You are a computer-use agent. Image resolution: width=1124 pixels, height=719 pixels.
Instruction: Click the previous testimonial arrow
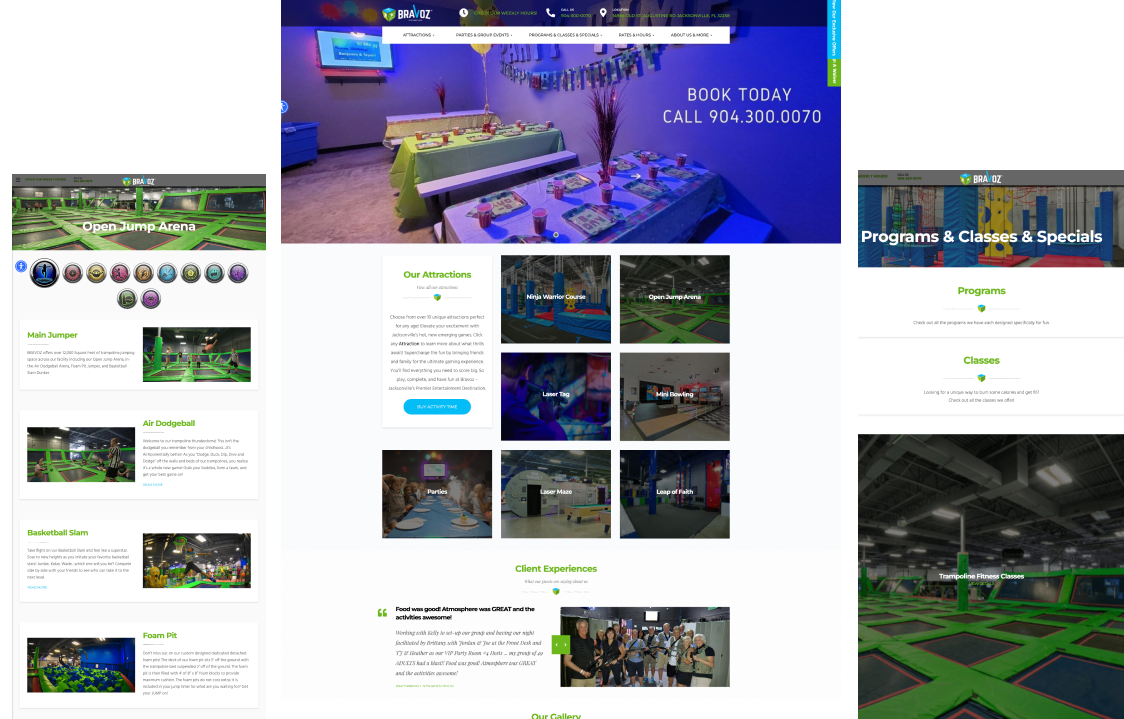coord(556,645)
